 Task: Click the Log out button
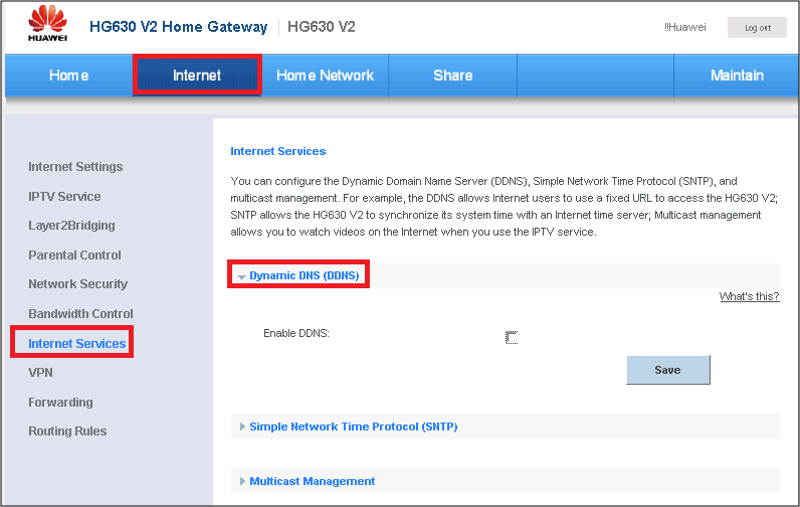coord(757,28)
